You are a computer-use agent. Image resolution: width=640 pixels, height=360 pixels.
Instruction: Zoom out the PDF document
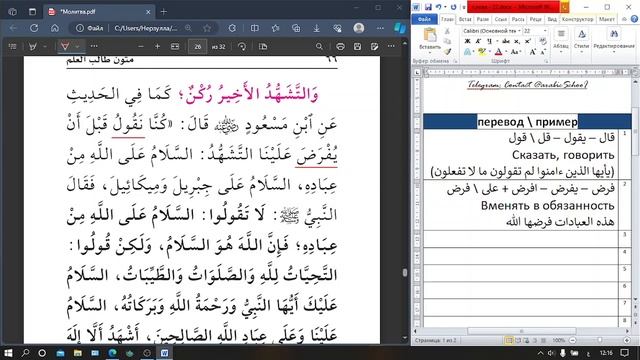point(141,47)
